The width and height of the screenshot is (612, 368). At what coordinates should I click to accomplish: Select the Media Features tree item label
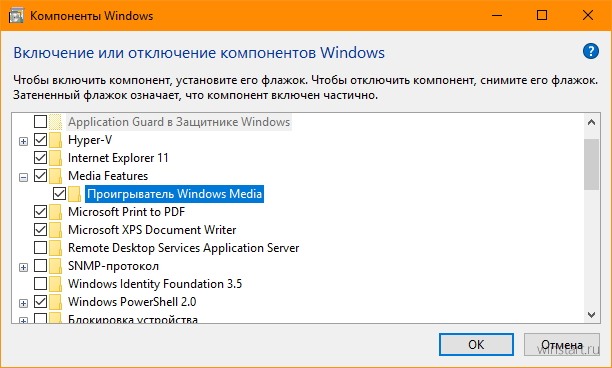[x=108, y=176]
